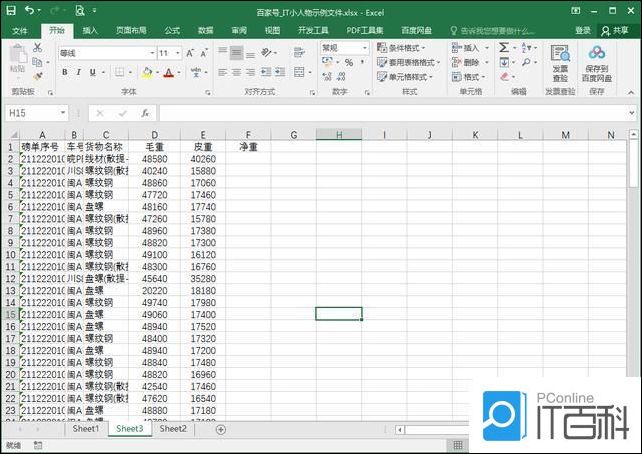This screenshot has height=454, width=642.
Task: Click the Cut scissors icon
Action: [x=37, y=47]
